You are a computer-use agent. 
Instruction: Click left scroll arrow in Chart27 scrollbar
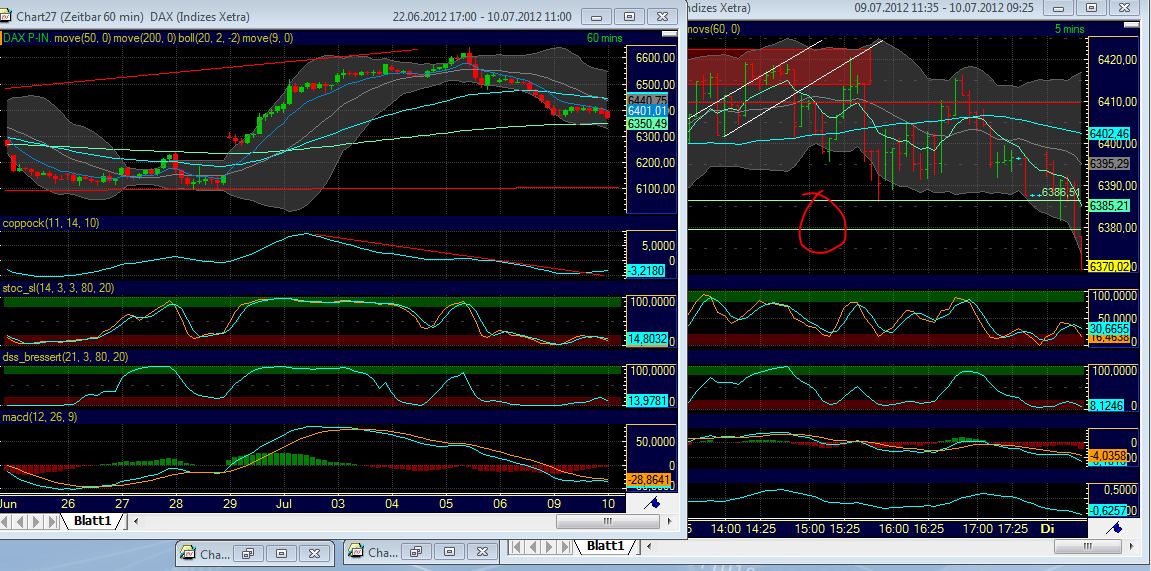coord(135,522)
